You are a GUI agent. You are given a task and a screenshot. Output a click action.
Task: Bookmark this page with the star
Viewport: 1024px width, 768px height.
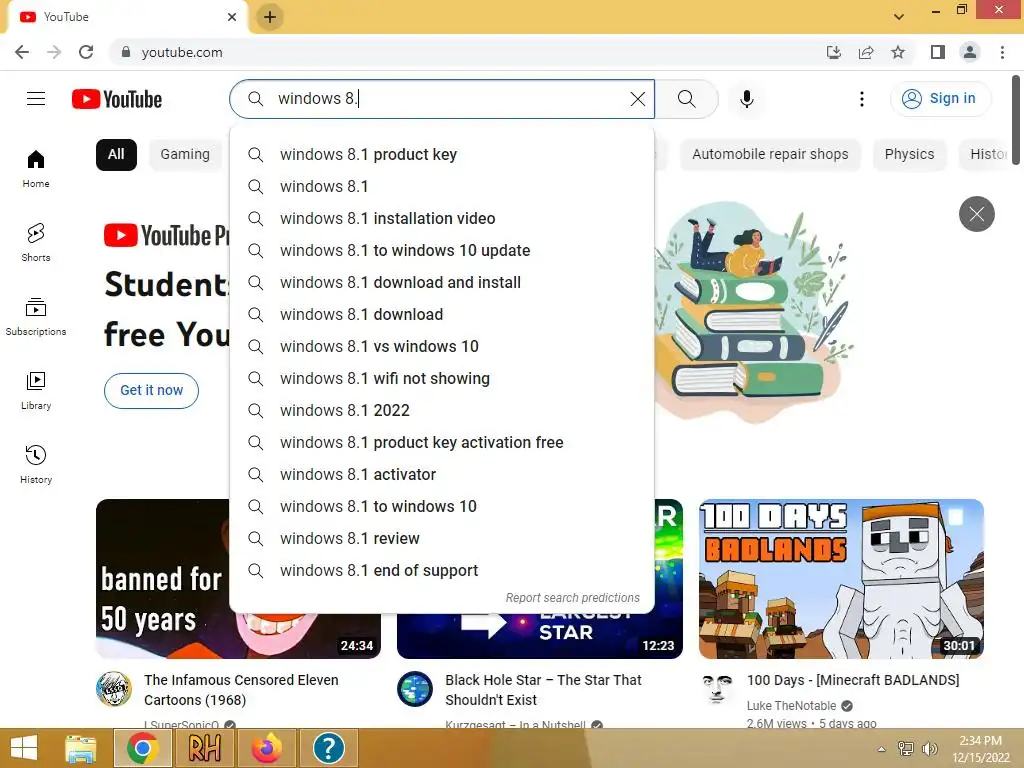tap(898, 52)
